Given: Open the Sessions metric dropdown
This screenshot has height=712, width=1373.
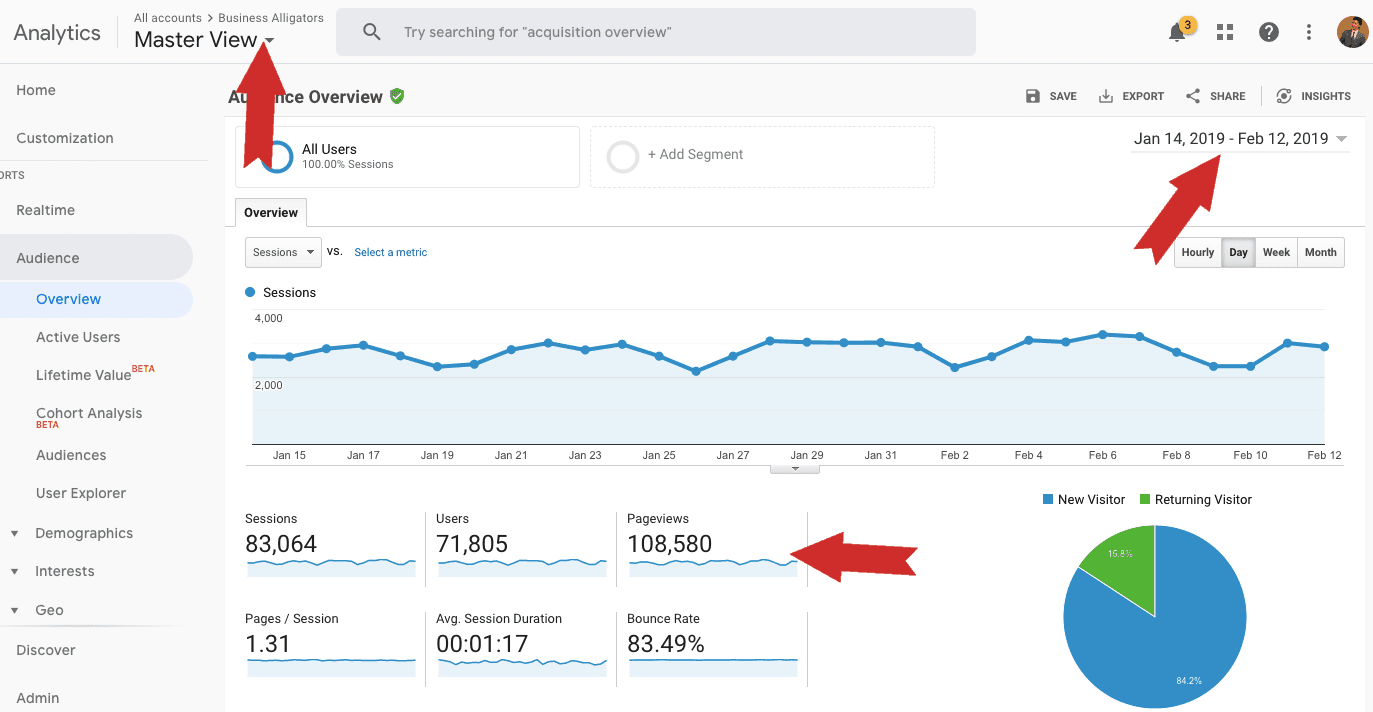Looking at the screenshot, I should coord(283,253).
